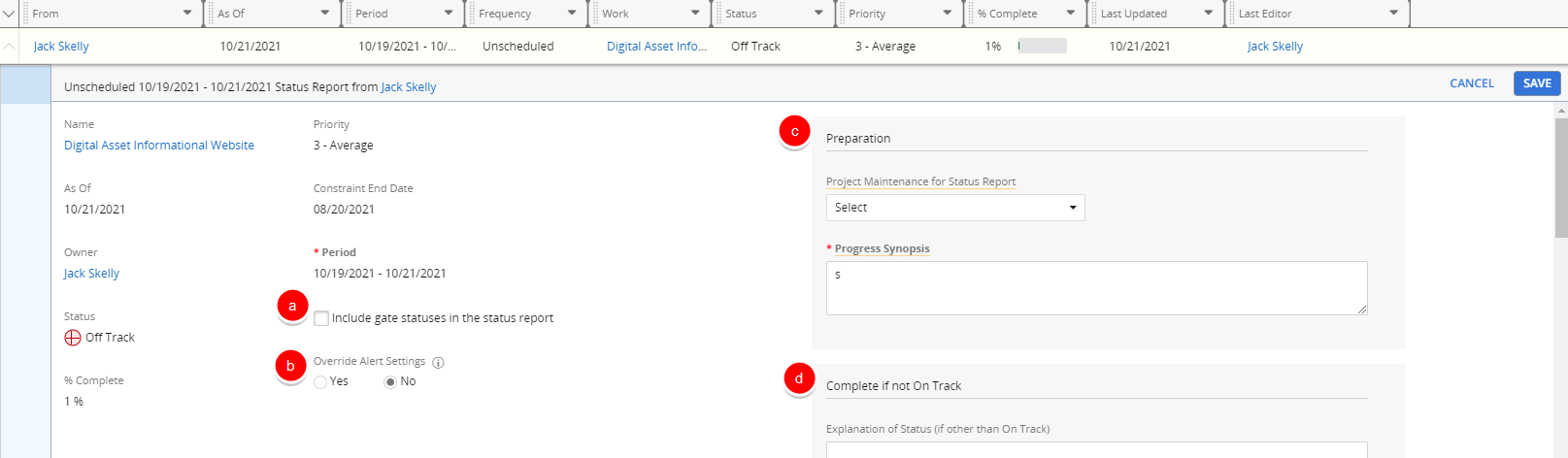Open Project Maintenance for Status Report dropdown

tap(954, 208)
